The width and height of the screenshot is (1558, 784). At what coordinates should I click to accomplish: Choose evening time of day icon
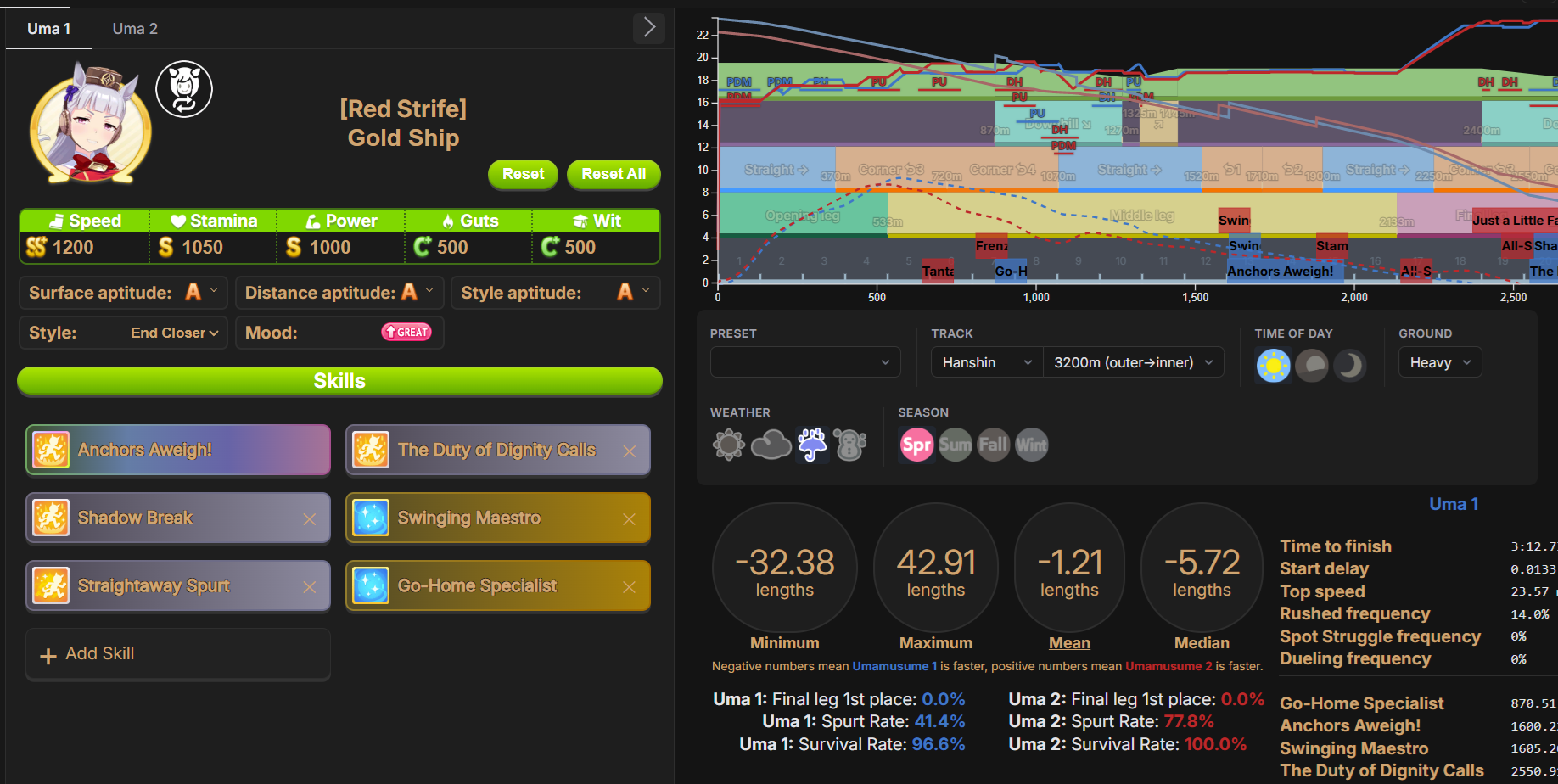click(1312, 366)
